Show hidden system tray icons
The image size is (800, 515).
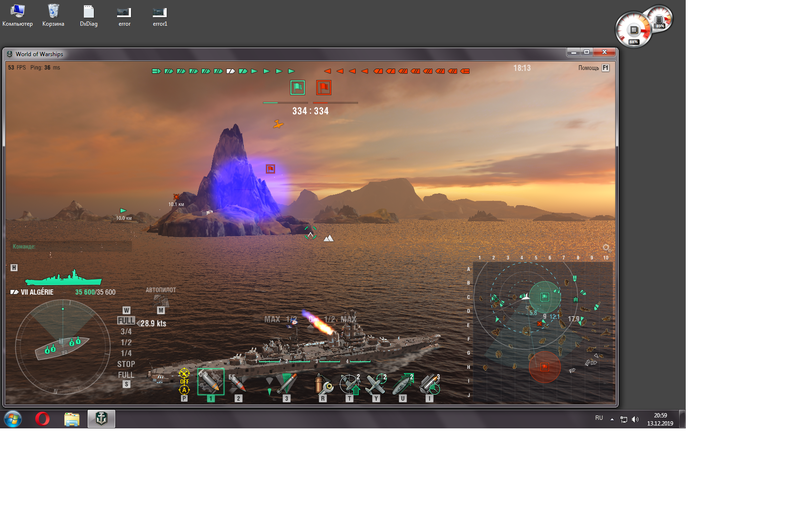coord(612,418)
